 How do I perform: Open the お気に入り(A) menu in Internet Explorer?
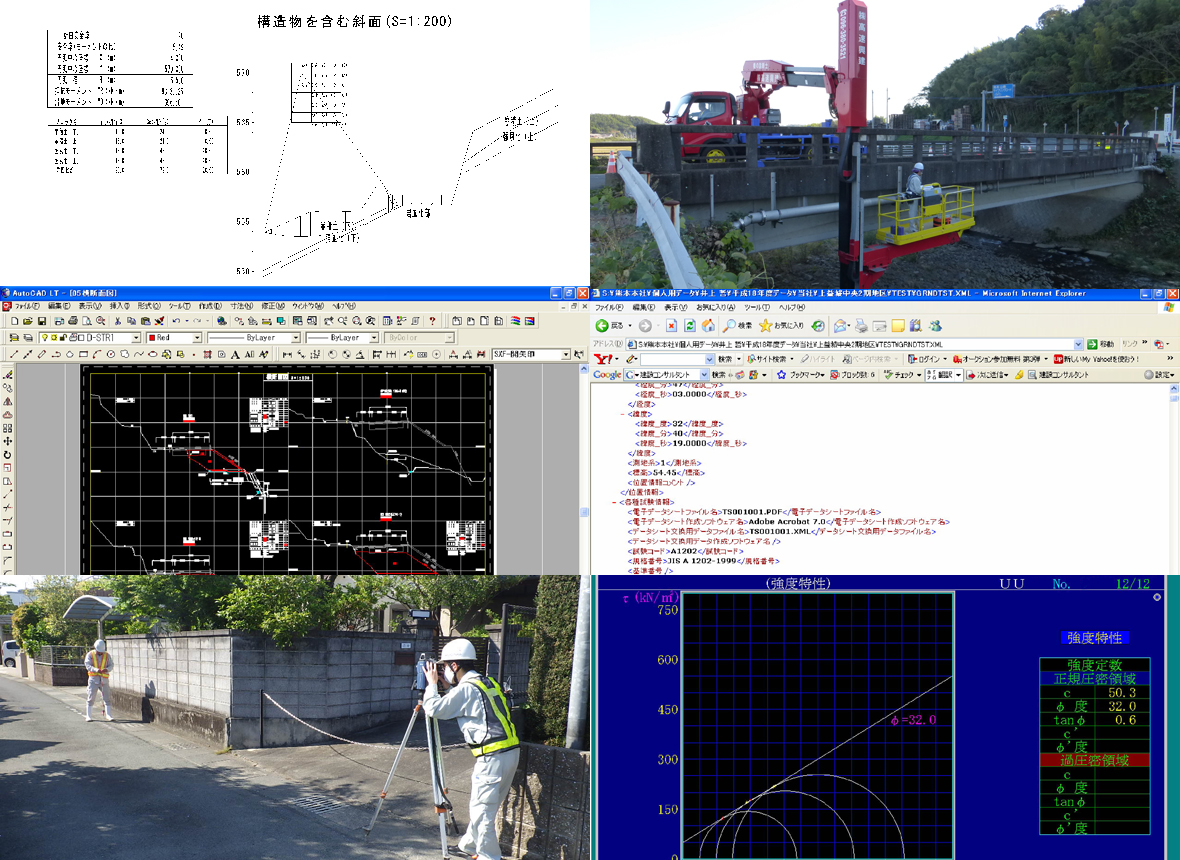(716, 308)
